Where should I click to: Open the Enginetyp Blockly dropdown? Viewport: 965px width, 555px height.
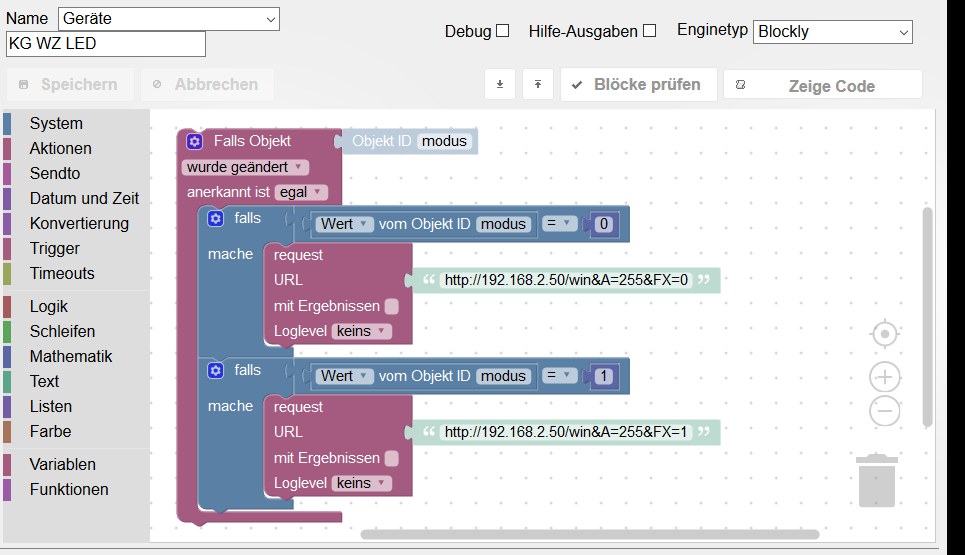833,32
